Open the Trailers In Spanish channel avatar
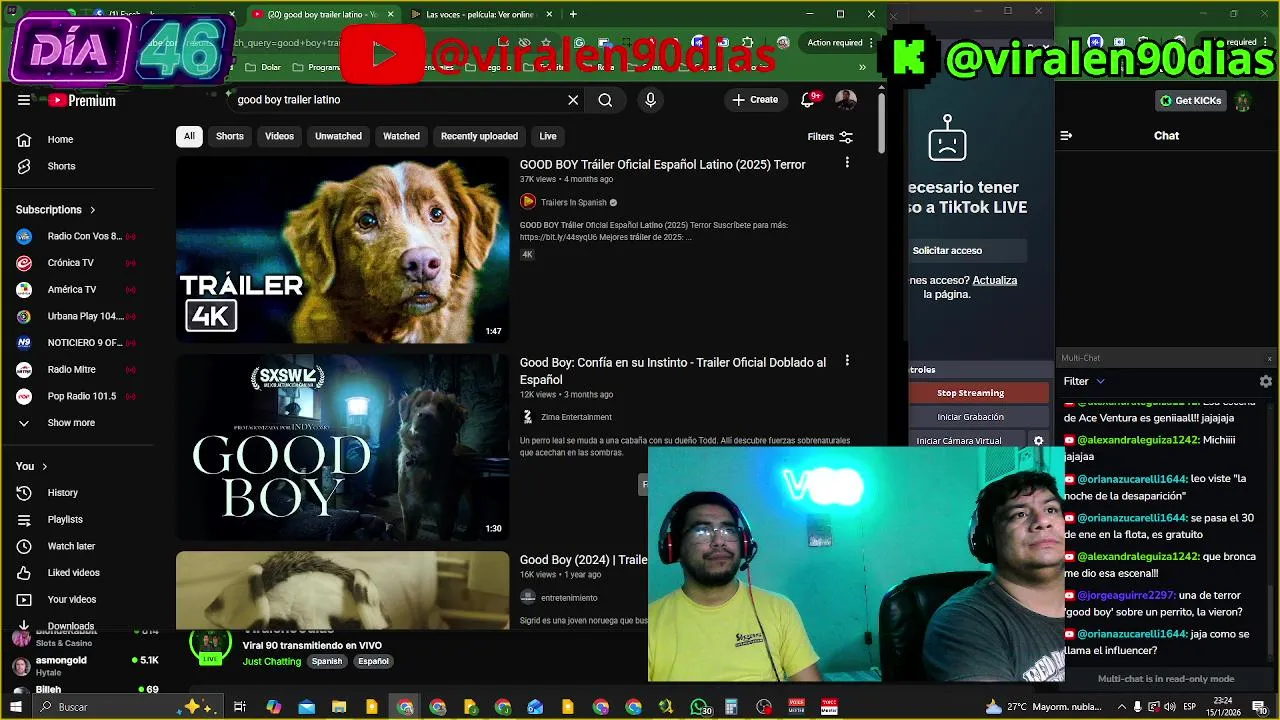The image size is (1280, 720). (x=528, y=202)
